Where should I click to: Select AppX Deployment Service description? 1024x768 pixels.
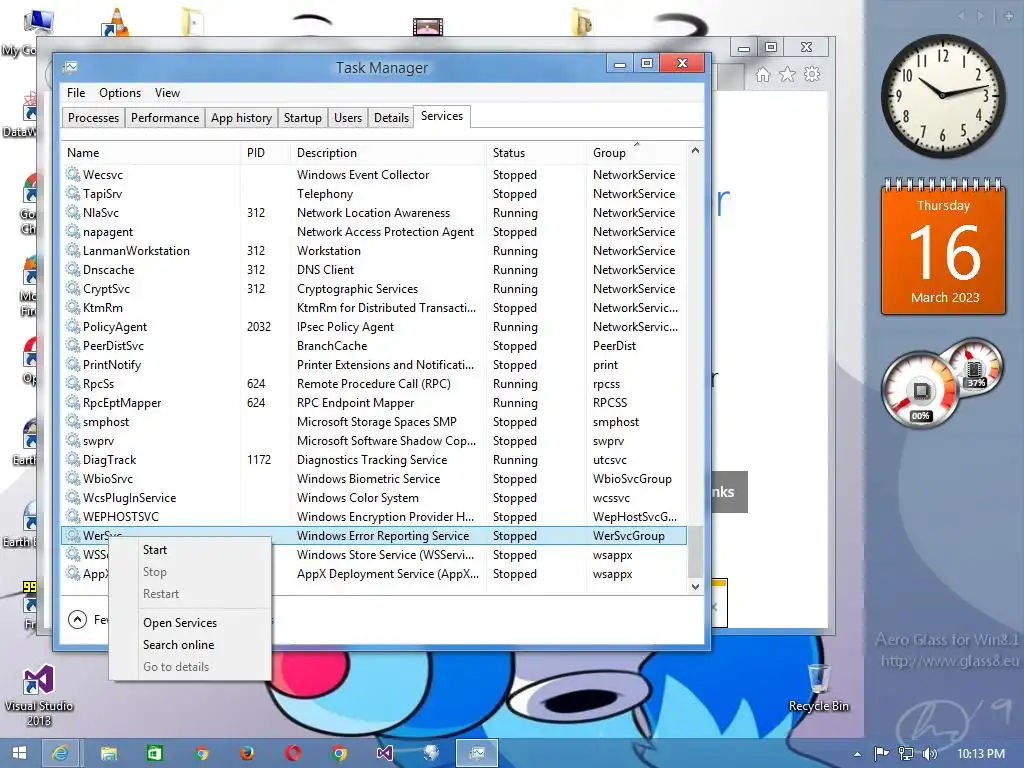(x=388, y=573)
